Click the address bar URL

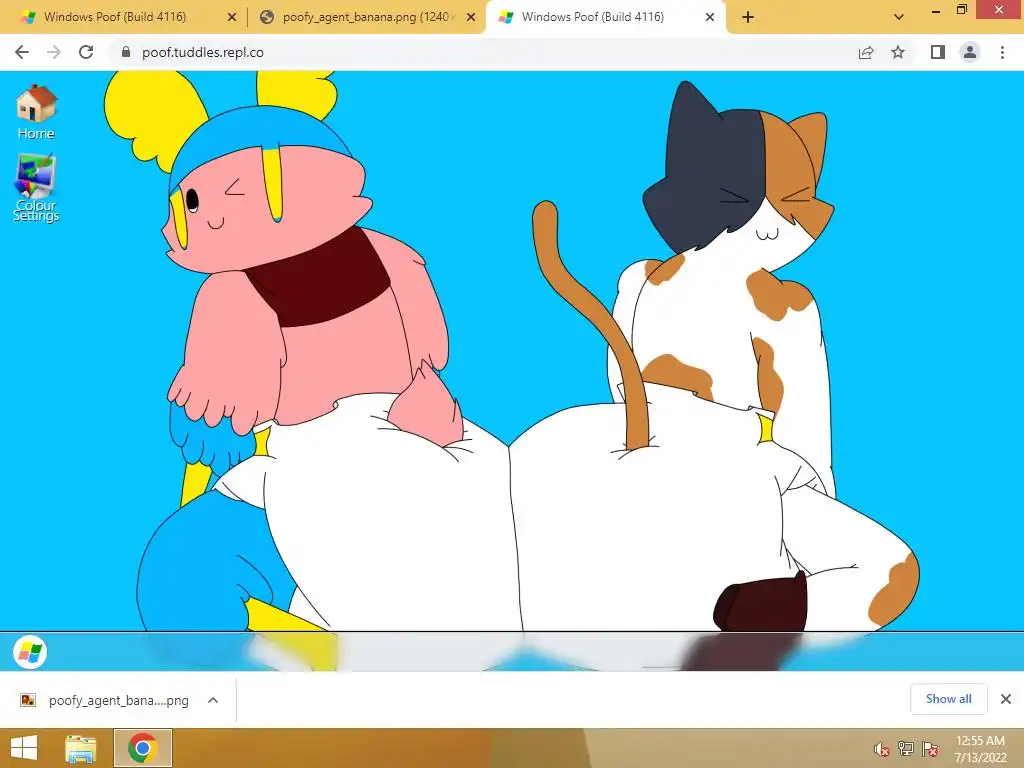pos(203,52)
